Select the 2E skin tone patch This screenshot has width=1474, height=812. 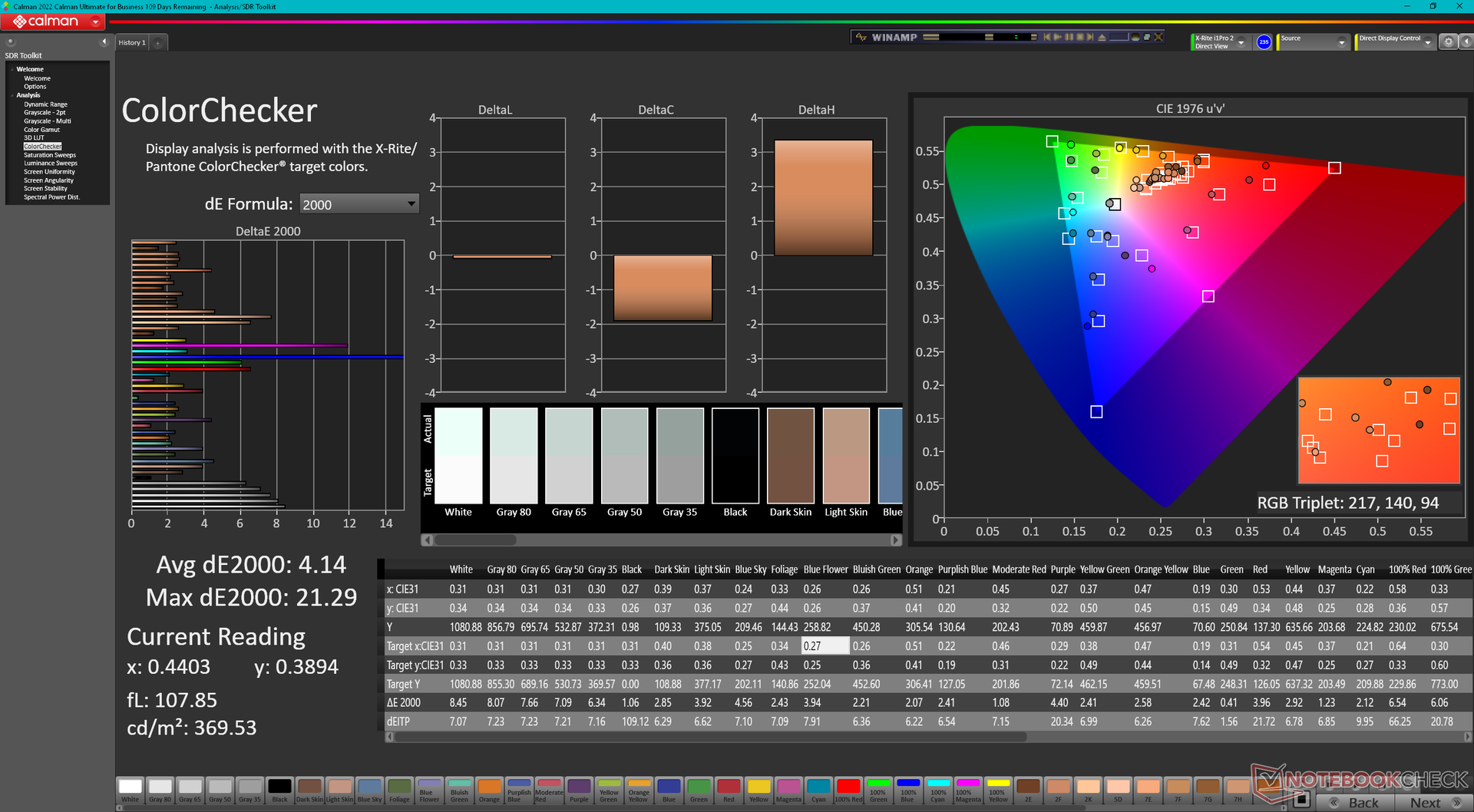pos(1028,791)
